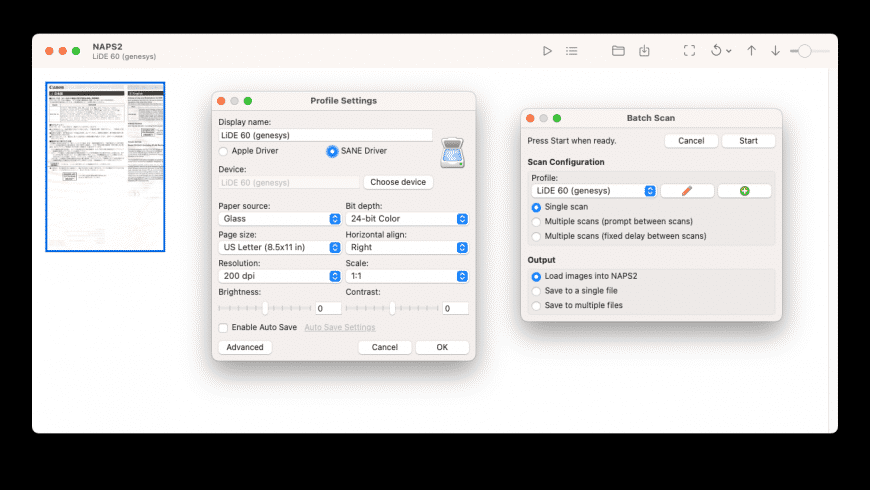Click the rotate icon in toolbar
870x490 pixels.
[x=716, y=50]
